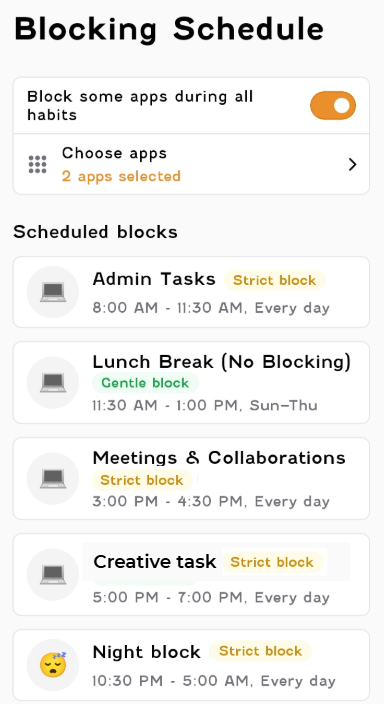This screenshot has height=704, width=384.
Task: Click sleeping face icon of Night block
Action: click(x=53, y=665)
